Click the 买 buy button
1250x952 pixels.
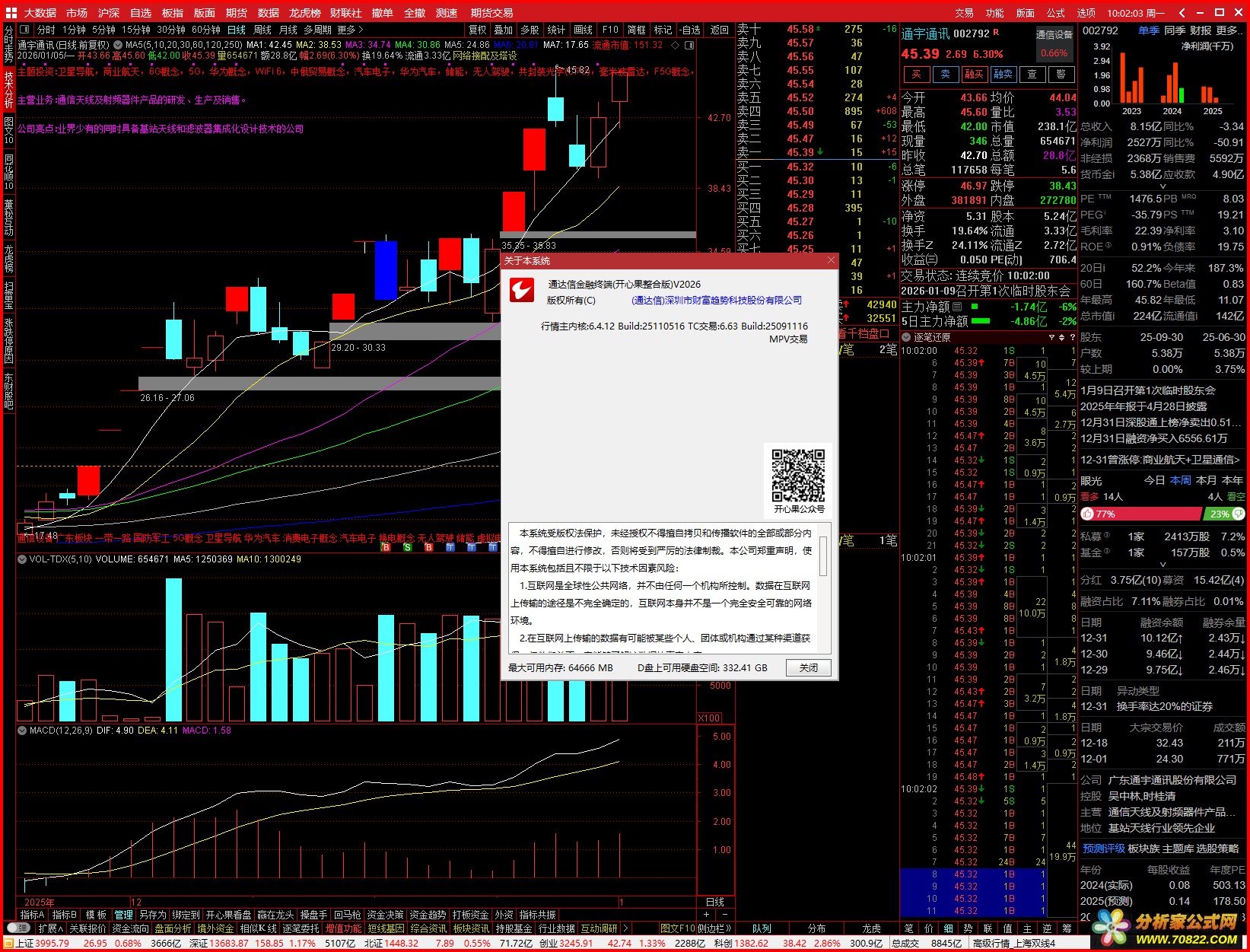pyautogui.click(x=917, y=74)
